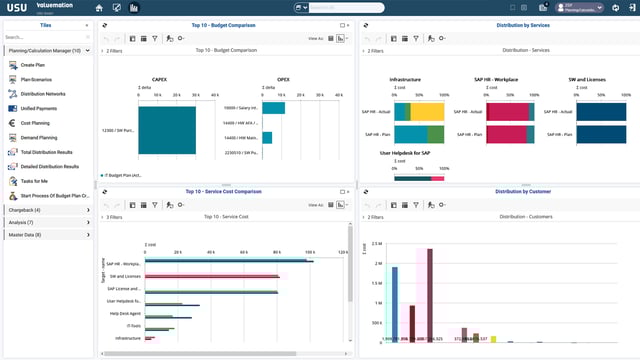Image resolution: width=640 pixels, height=360 pixels.
Task: Click filter icon in Budget Comparison toolbar
Action: click(155, 38)
